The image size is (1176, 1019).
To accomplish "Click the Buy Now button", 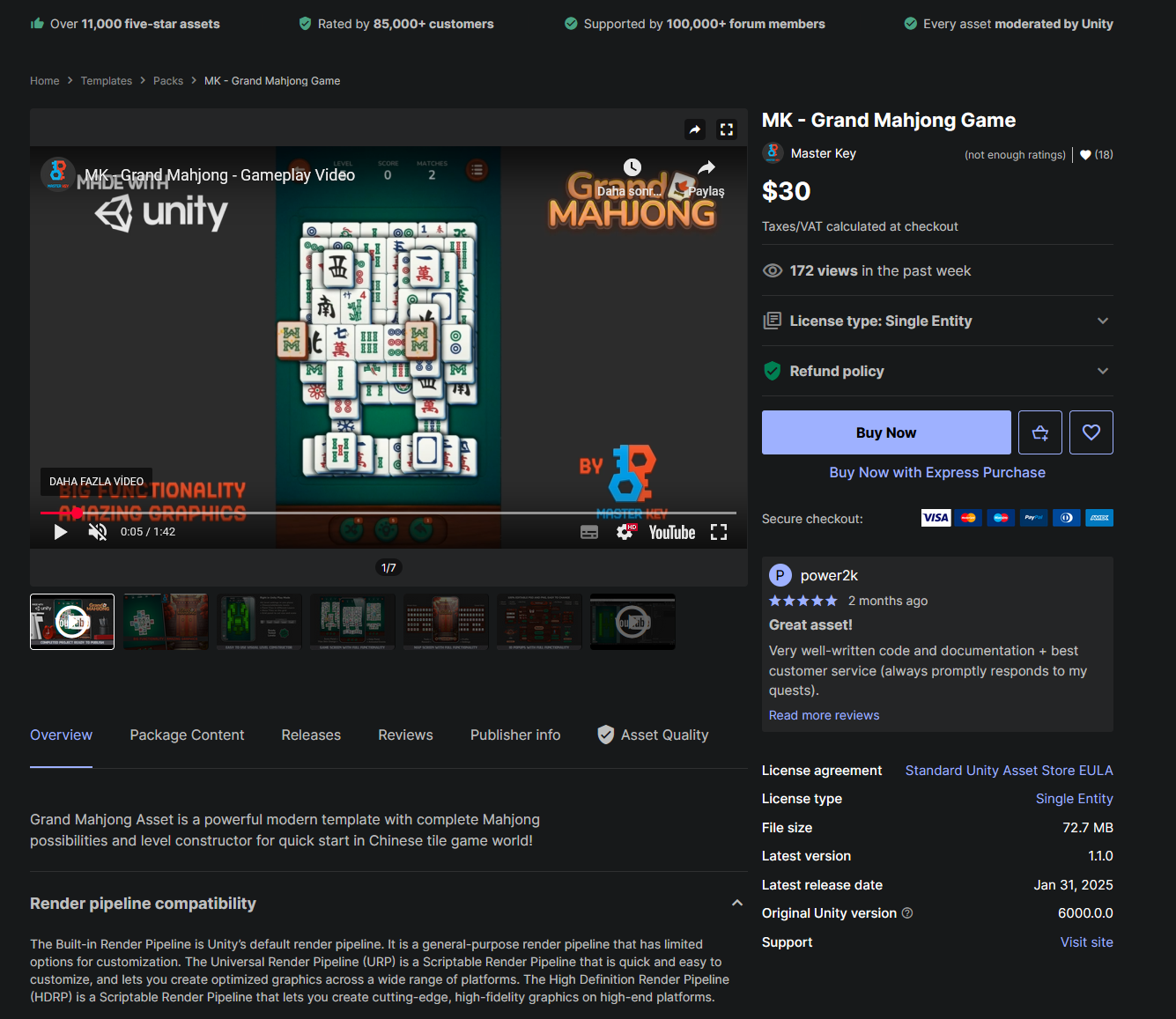I will pos(886,432).
